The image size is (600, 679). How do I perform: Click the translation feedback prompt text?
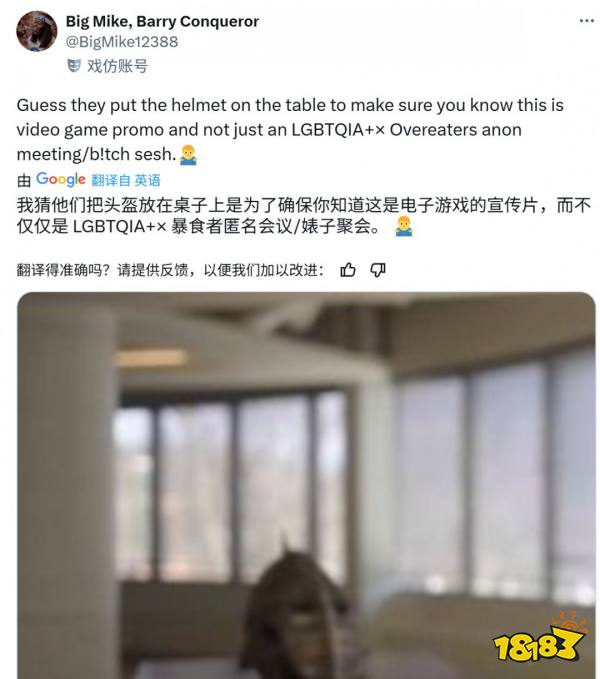[170, 270]
